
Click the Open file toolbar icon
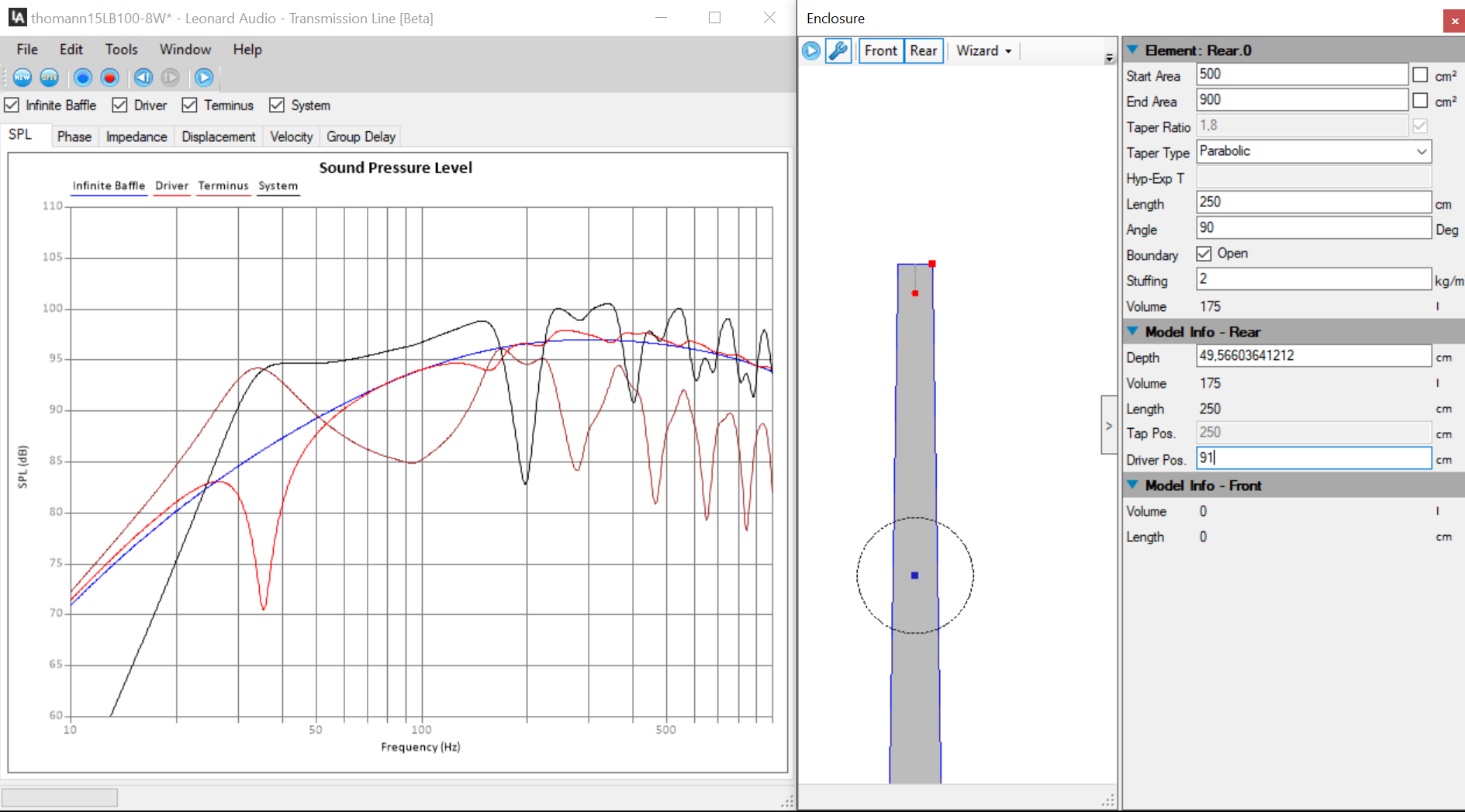click(50, 78)
